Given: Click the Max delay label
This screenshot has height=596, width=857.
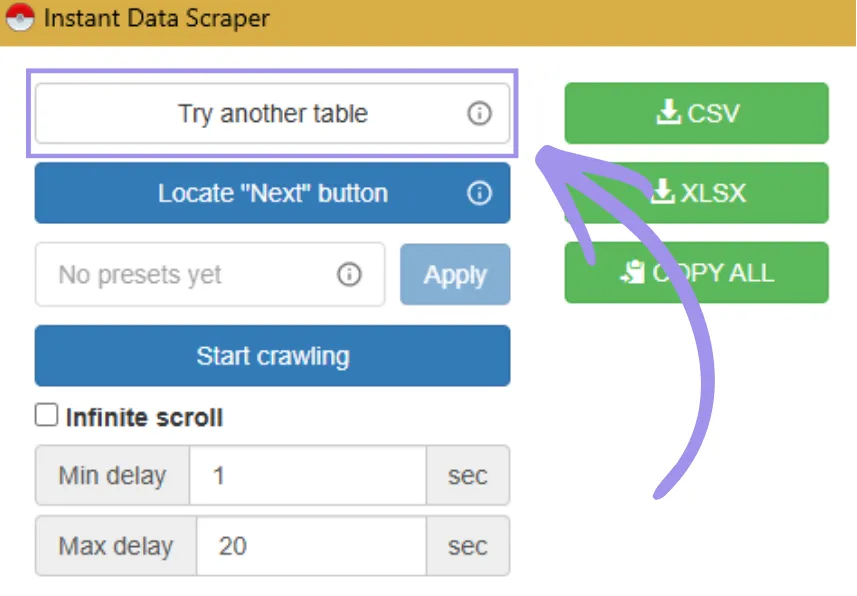Looking at the screenshot, I should (116, 546).
